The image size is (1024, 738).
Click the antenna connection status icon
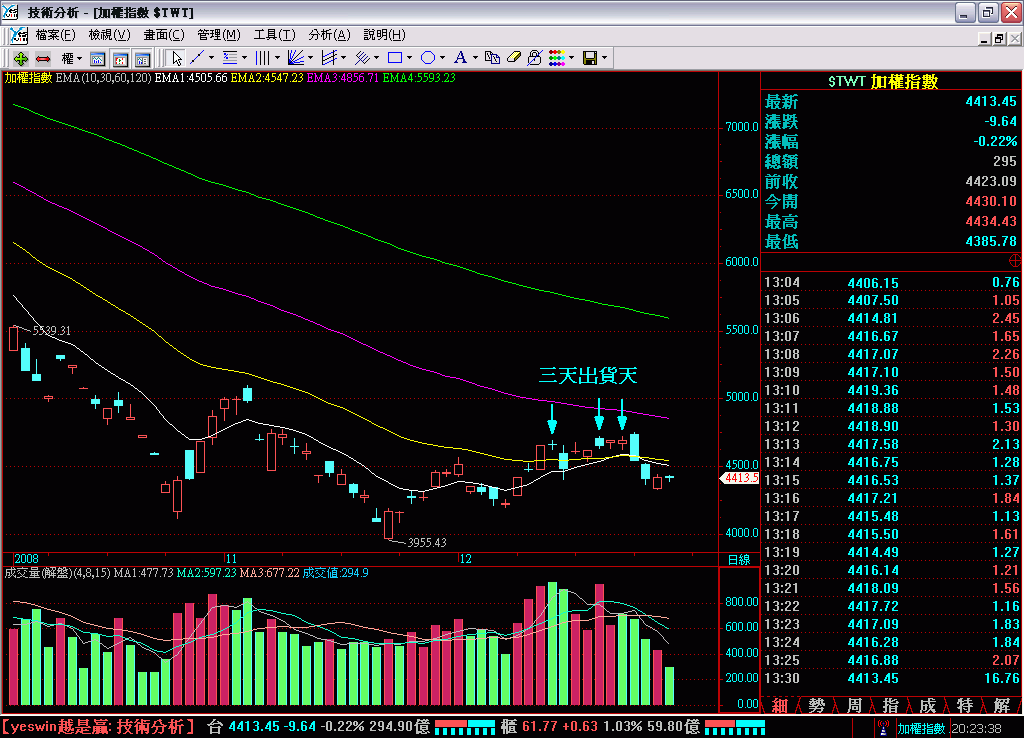pyautogui.click(x=884, y=728)
